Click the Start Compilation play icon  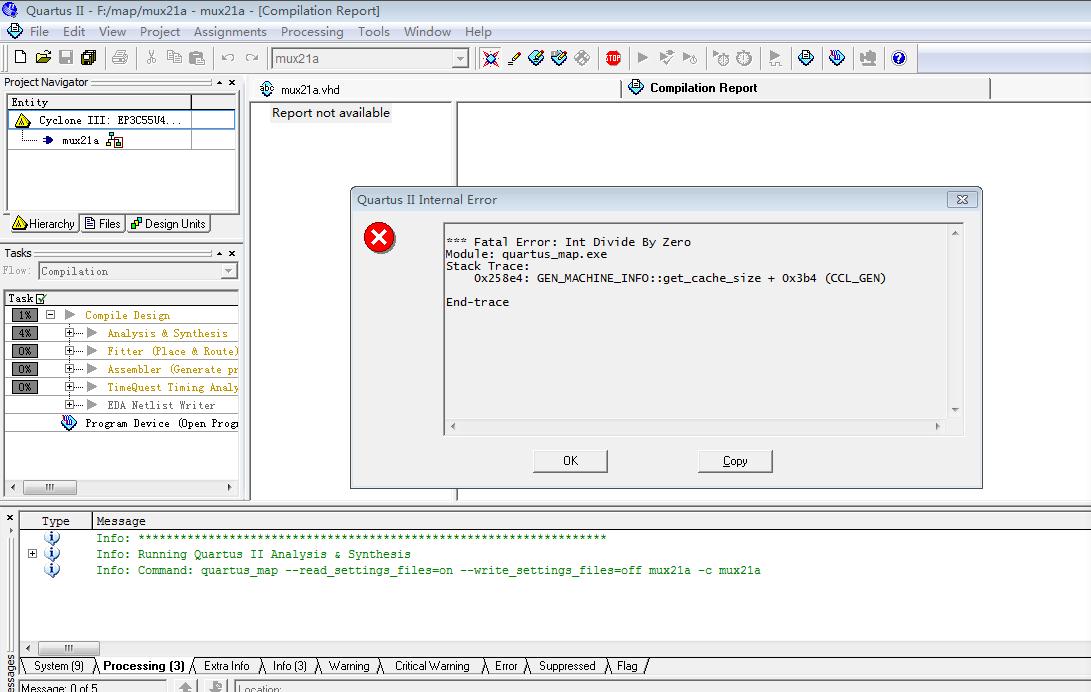[642, 58]
